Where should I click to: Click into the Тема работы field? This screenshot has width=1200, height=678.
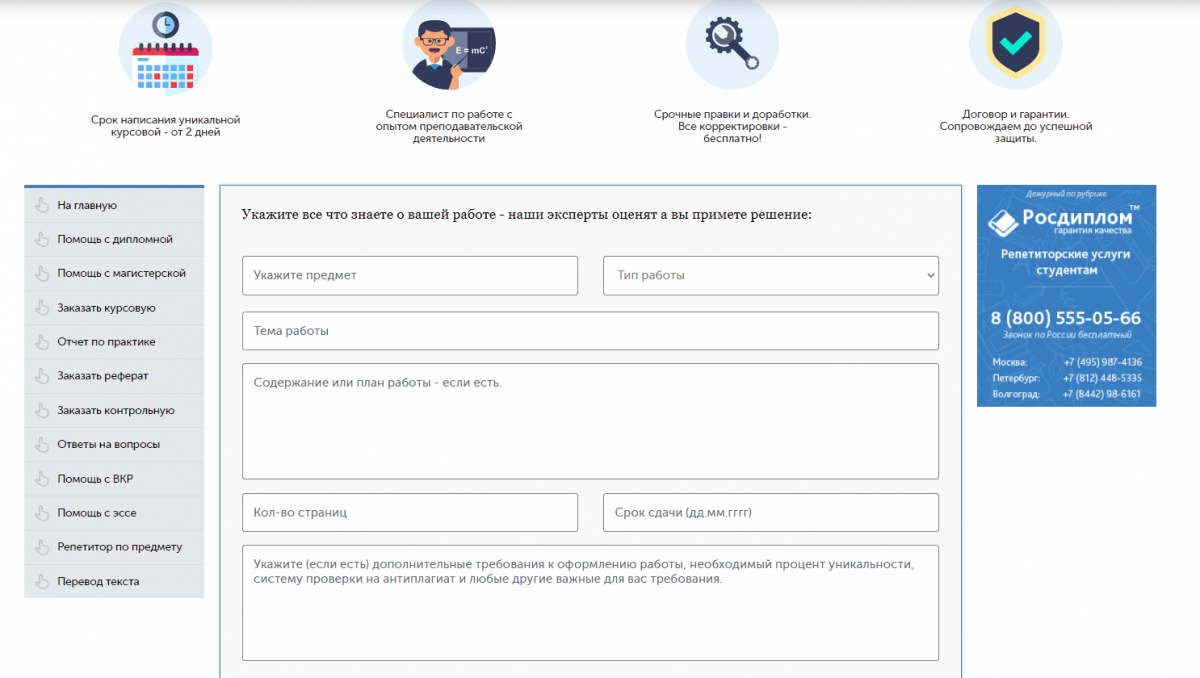590,331
